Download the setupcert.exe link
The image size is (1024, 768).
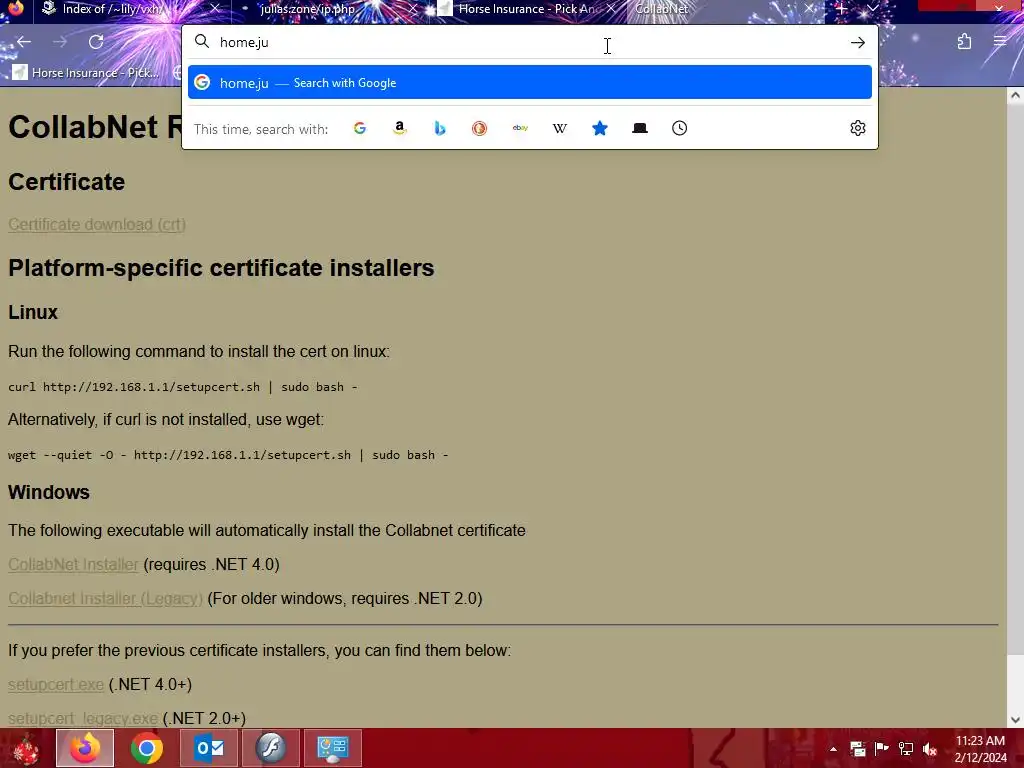click(x=56, y=684)
